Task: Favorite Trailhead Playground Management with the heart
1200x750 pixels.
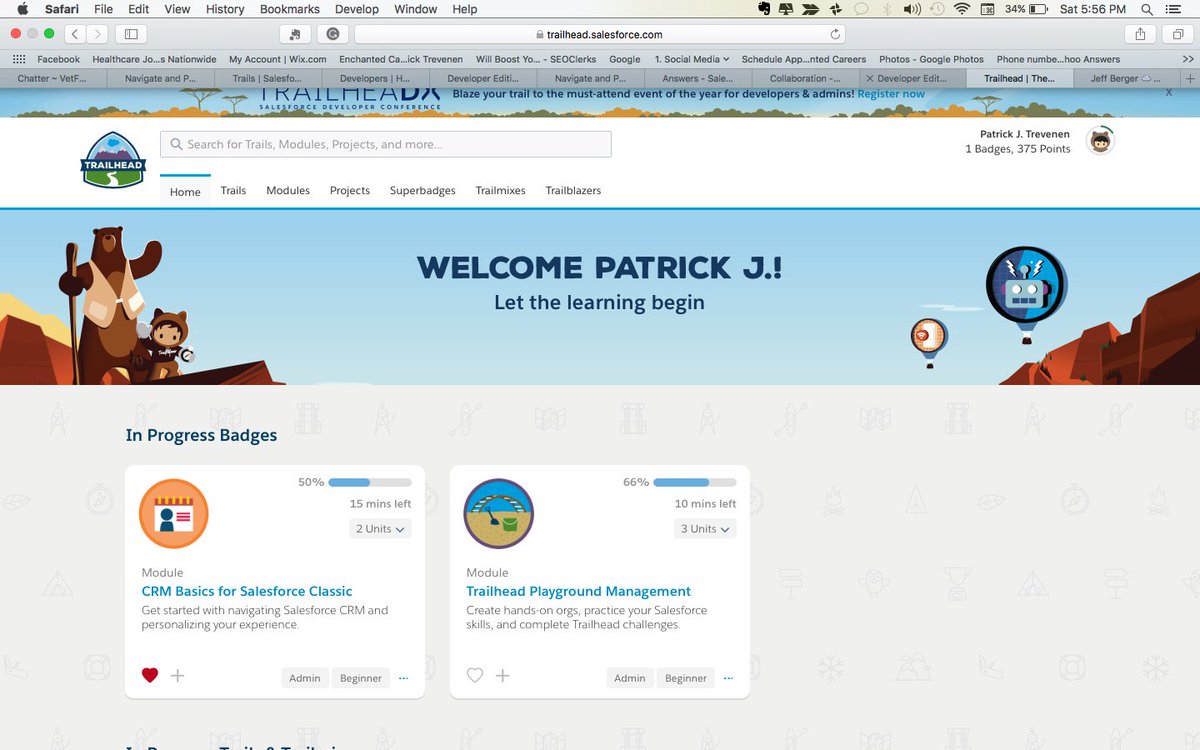Action: coord(475,675)
